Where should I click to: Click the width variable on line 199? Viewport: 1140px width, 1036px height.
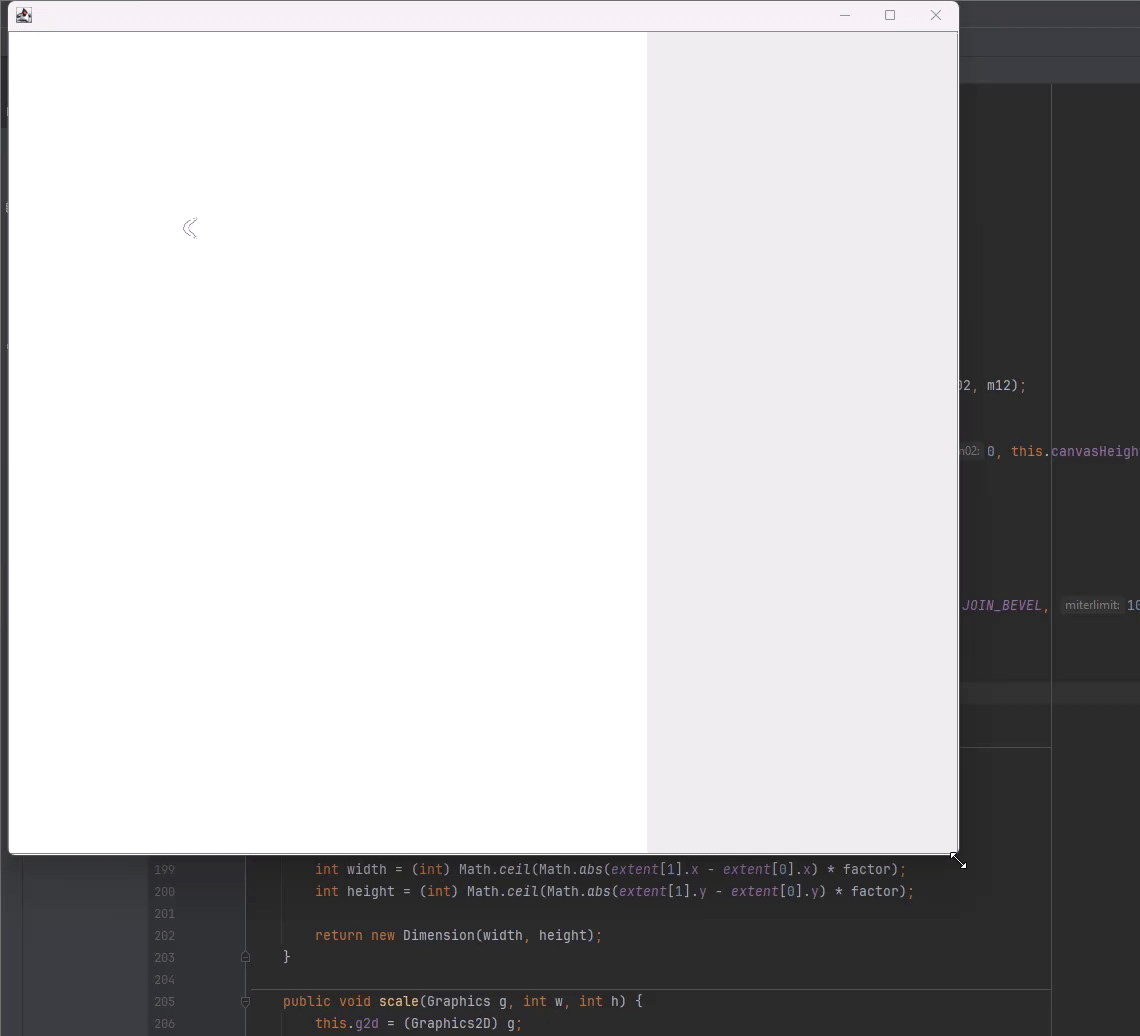[366, 869]
